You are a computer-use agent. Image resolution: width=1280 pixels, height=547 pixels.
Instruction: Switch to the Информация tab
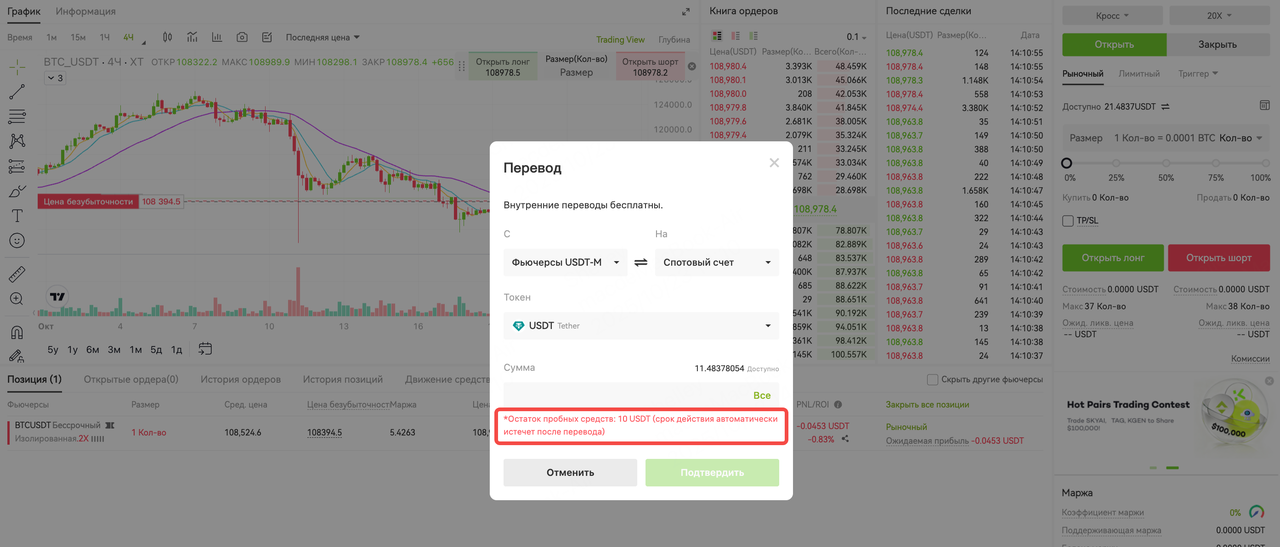(86, 12)
